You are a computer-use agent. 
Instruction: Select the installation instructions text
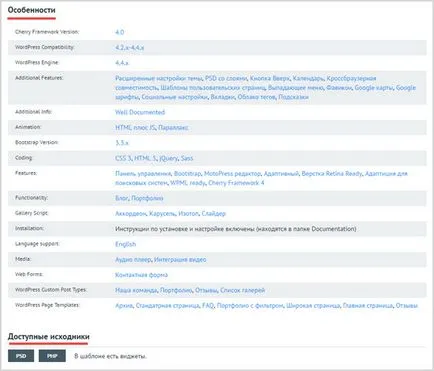click(x=236, y=229)
